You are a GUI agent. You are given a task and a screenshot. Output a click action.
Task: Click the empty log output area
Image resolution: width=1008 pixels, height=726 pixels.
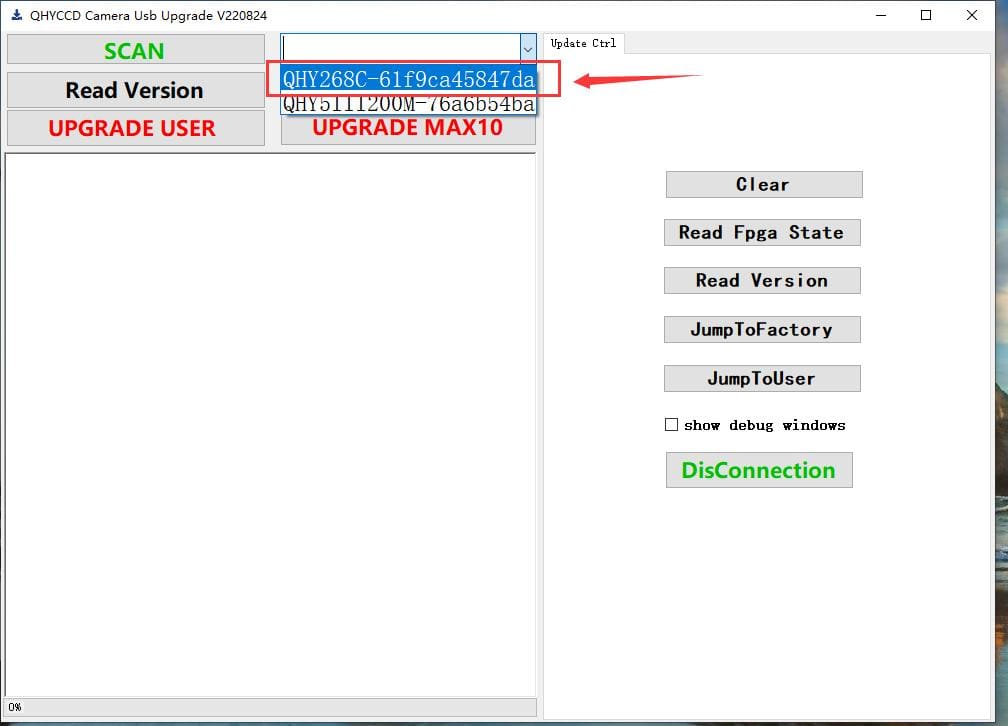(x=270, y=424)
